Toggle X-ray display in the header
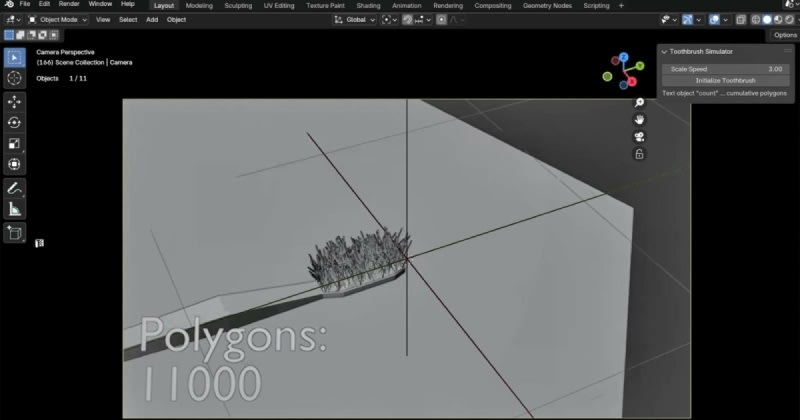The height and width of the screenshot is (420, 800). [x=740, y=19]
